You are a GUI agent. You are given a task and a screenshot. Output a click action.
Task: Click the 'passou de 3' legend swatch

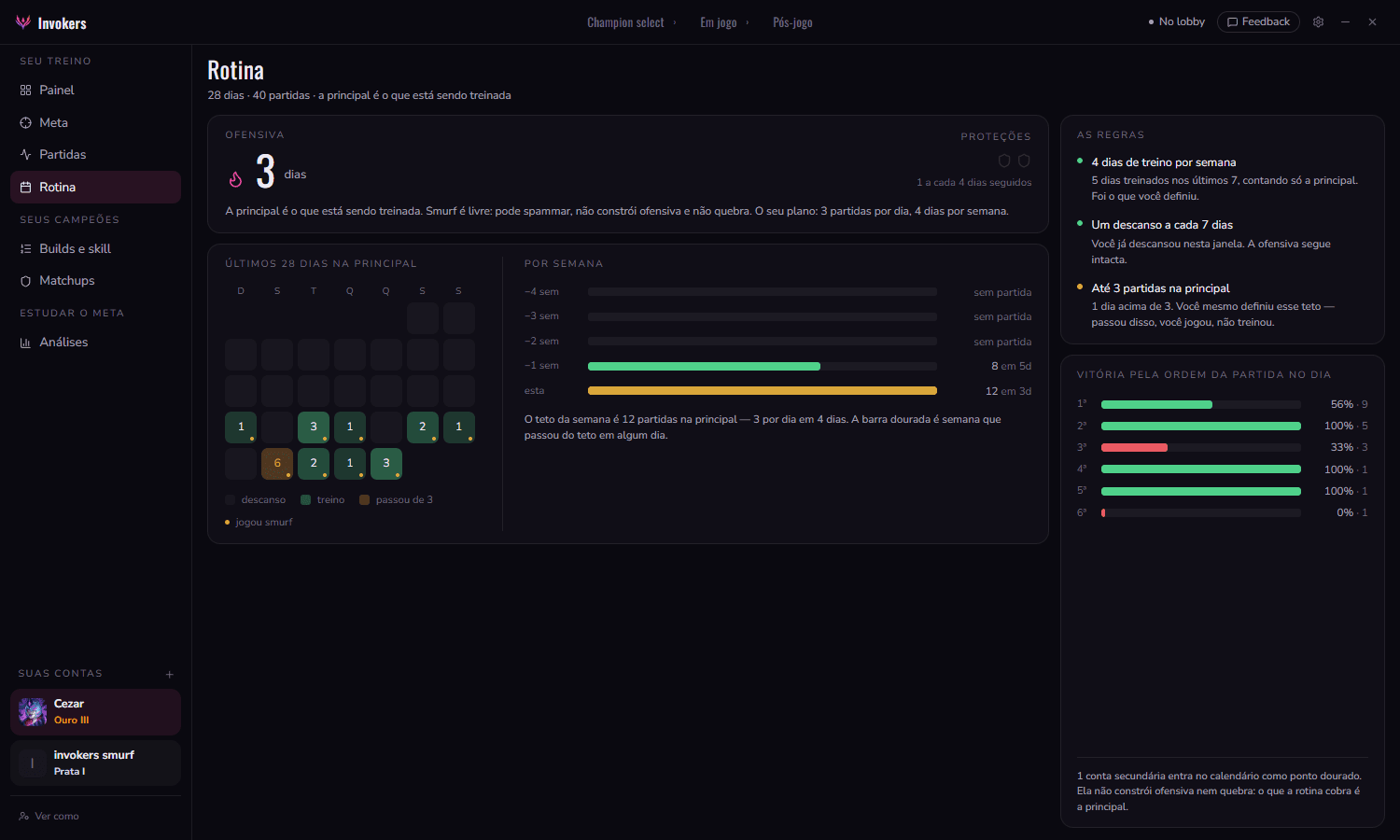click(365, 500)
